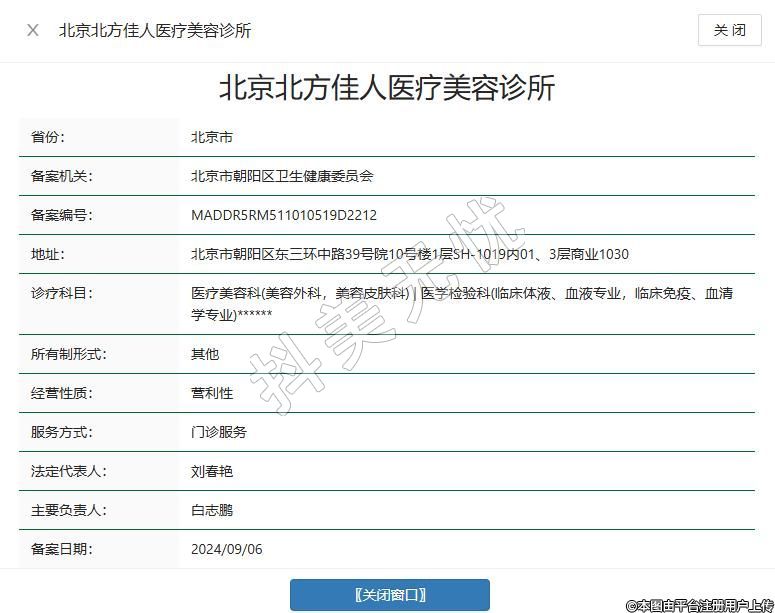The height and width of the screenshot is (613, 775).
Task: Click the large 北京北方佳人医疗美容诊所 heading
Action: (x=387, y=88)
